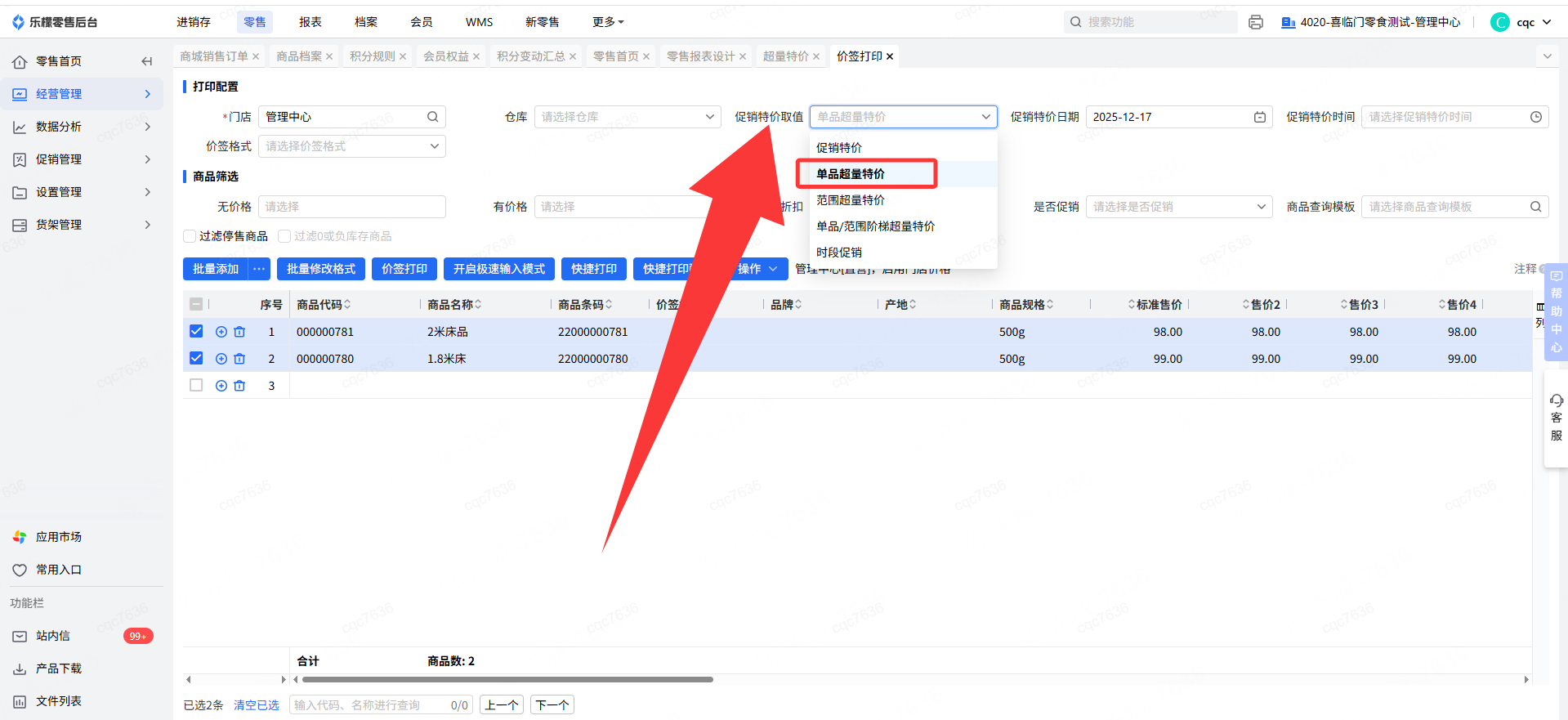Enable 过滤0或负库存商品 checkbox

click(284, 236)
